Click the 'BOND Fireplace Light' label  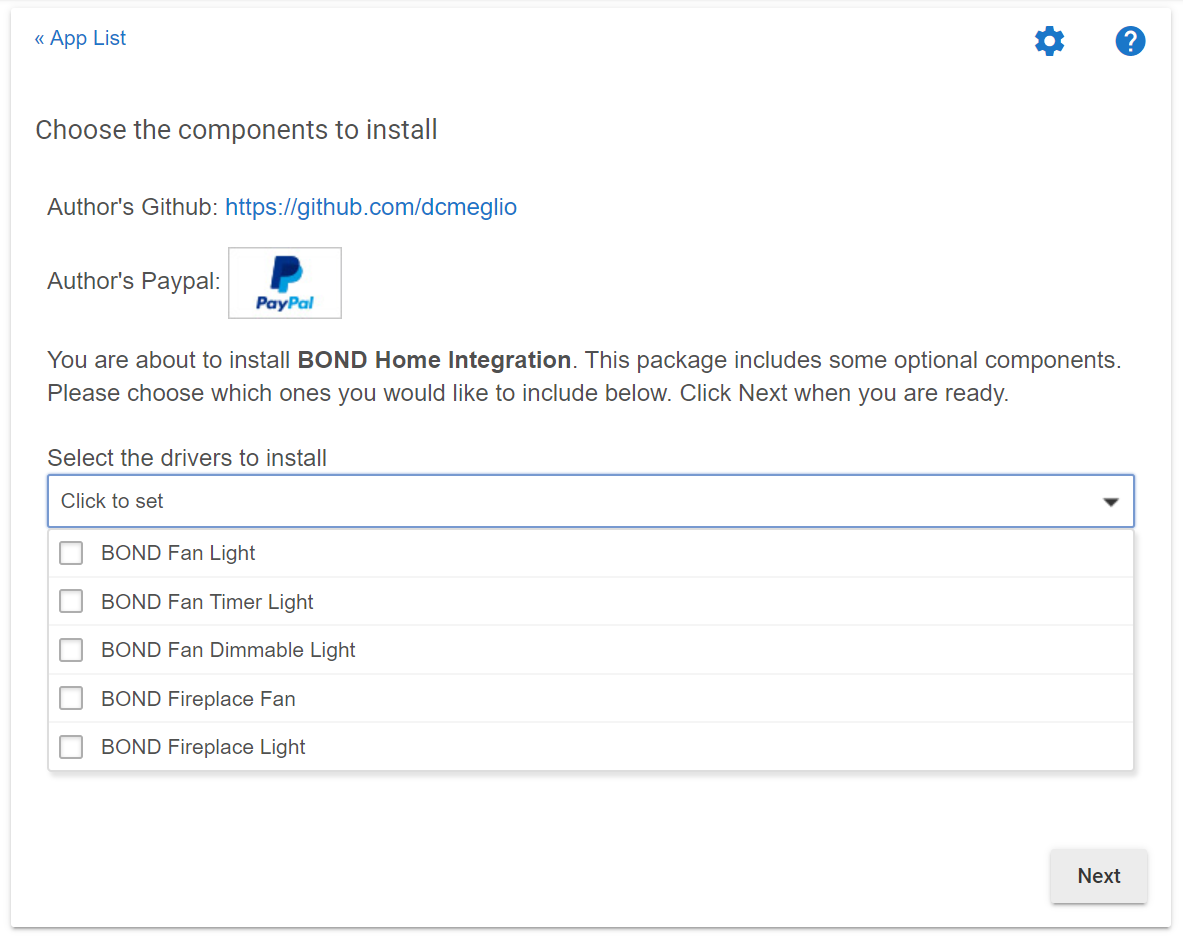pyautogui.click(x=203, y=747)
